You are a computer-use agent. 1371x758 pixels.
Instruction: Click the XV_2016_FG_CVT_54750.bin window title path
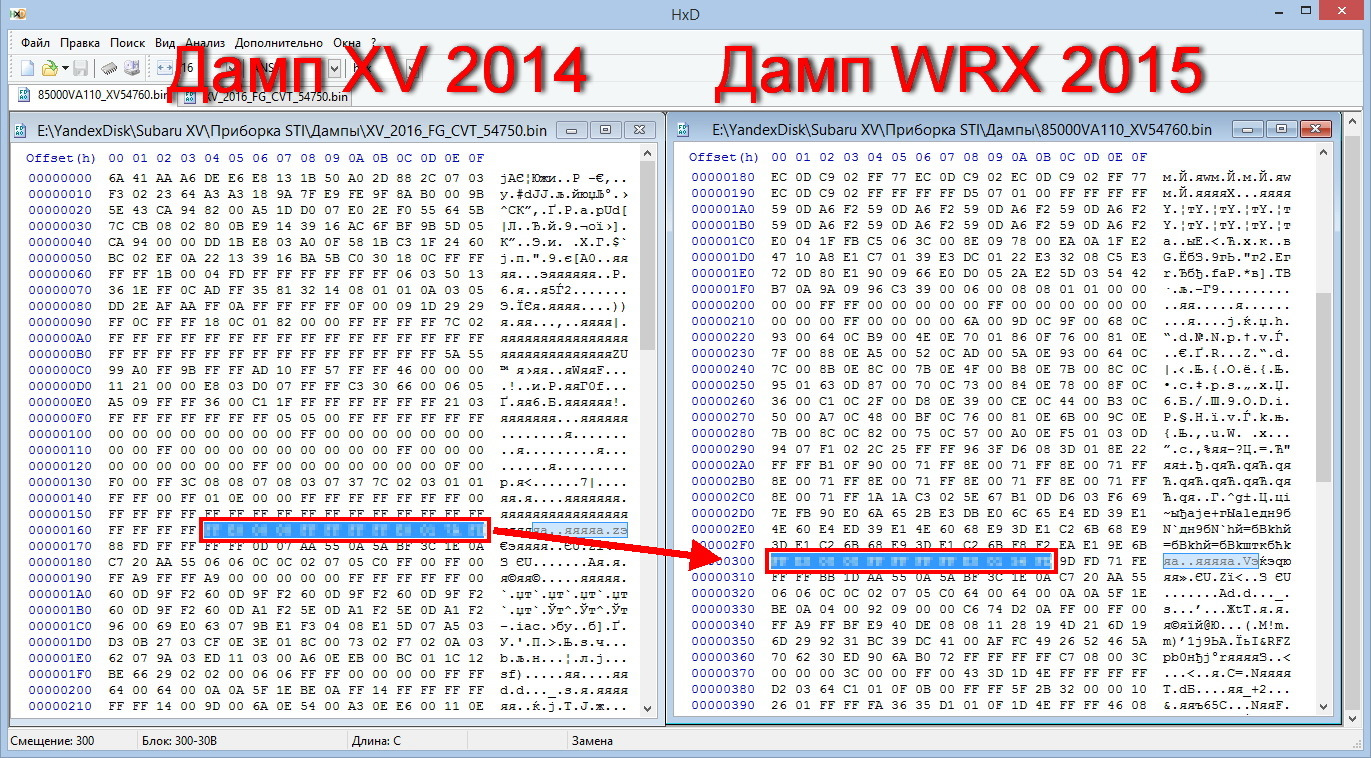tap(292, 130)
